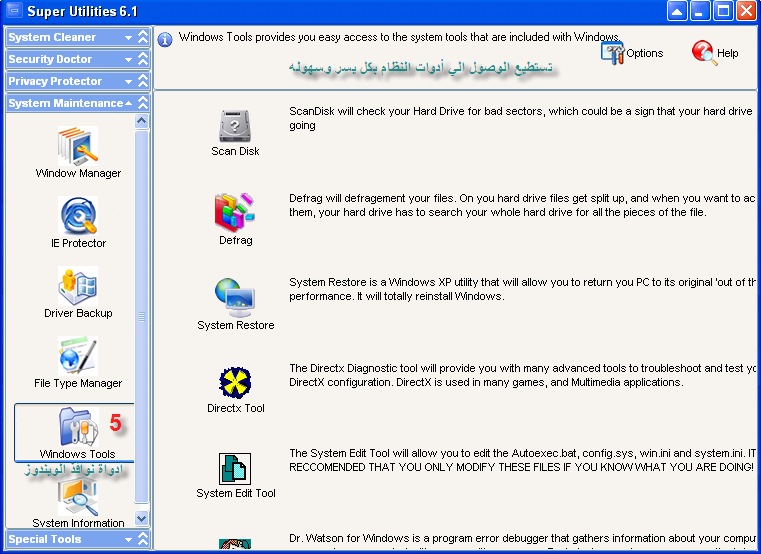The height and width of the screenshot is (554, 761).
Task: Click the up-arrow roll-up button in the title bar
Action: click(677, 11)
